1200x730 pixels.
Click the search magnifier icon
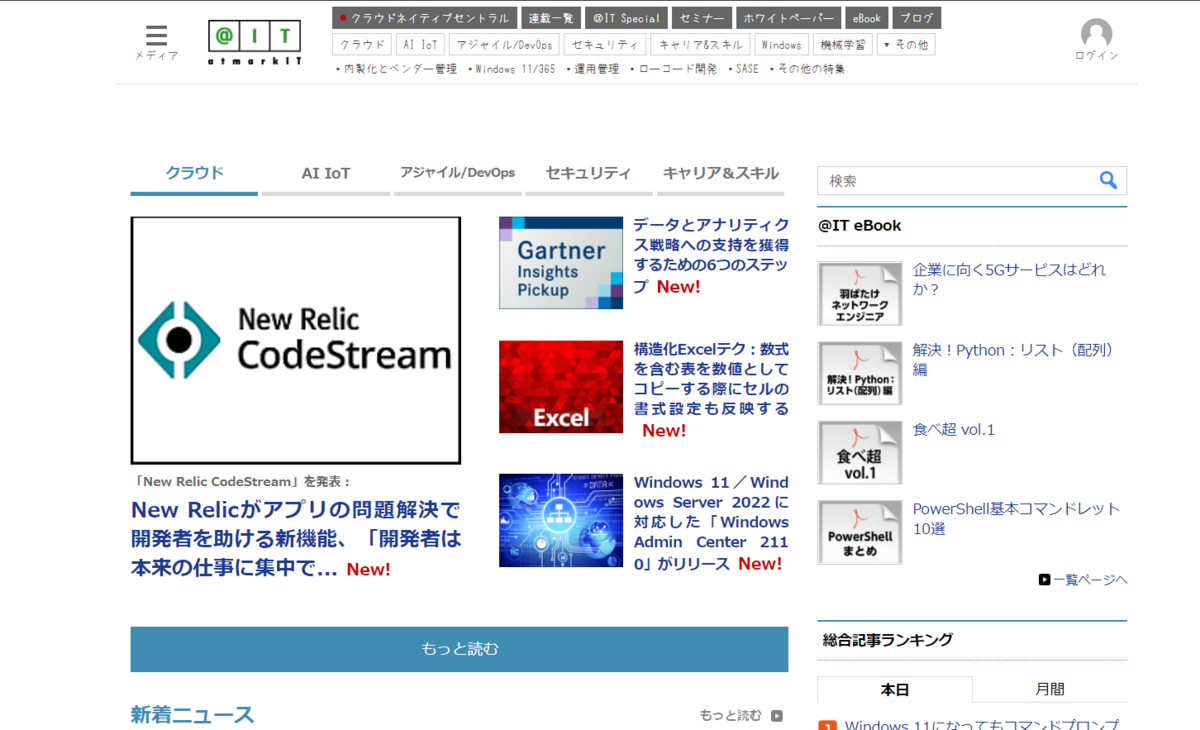(1108, 180)
